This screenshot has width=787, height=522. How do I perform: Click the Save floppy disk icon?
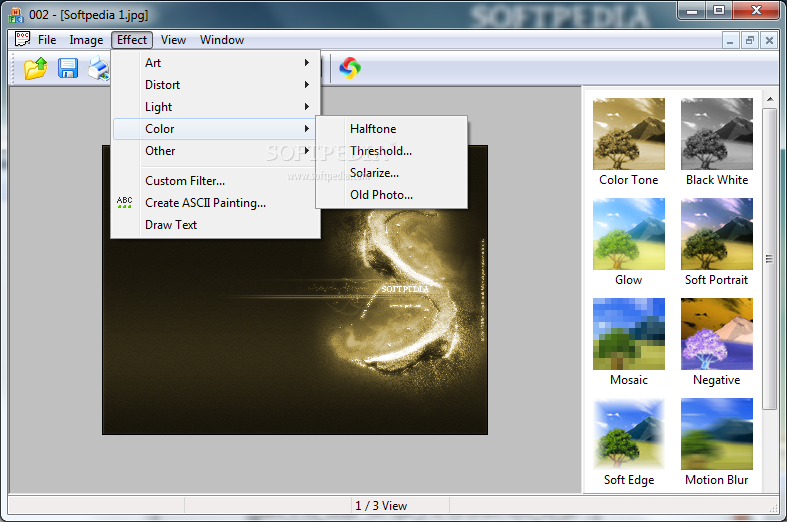[x=68, y=68]
